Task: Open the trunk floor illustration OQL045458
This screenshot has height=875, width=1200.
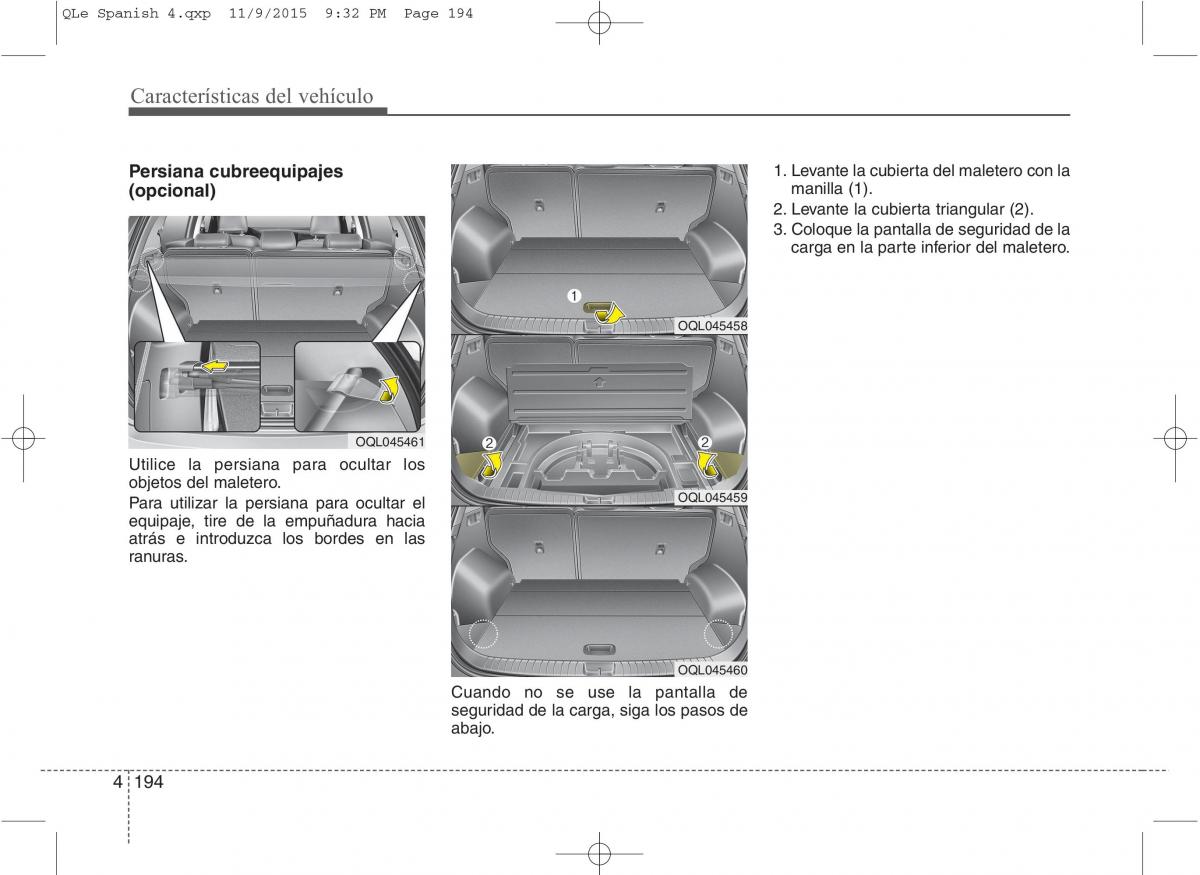Action: coord(599,249)
